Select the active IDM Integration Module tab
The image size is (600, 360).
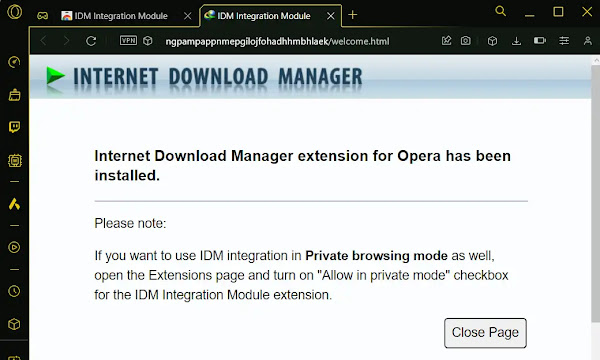pyautogui.click(x=263, y=16)
